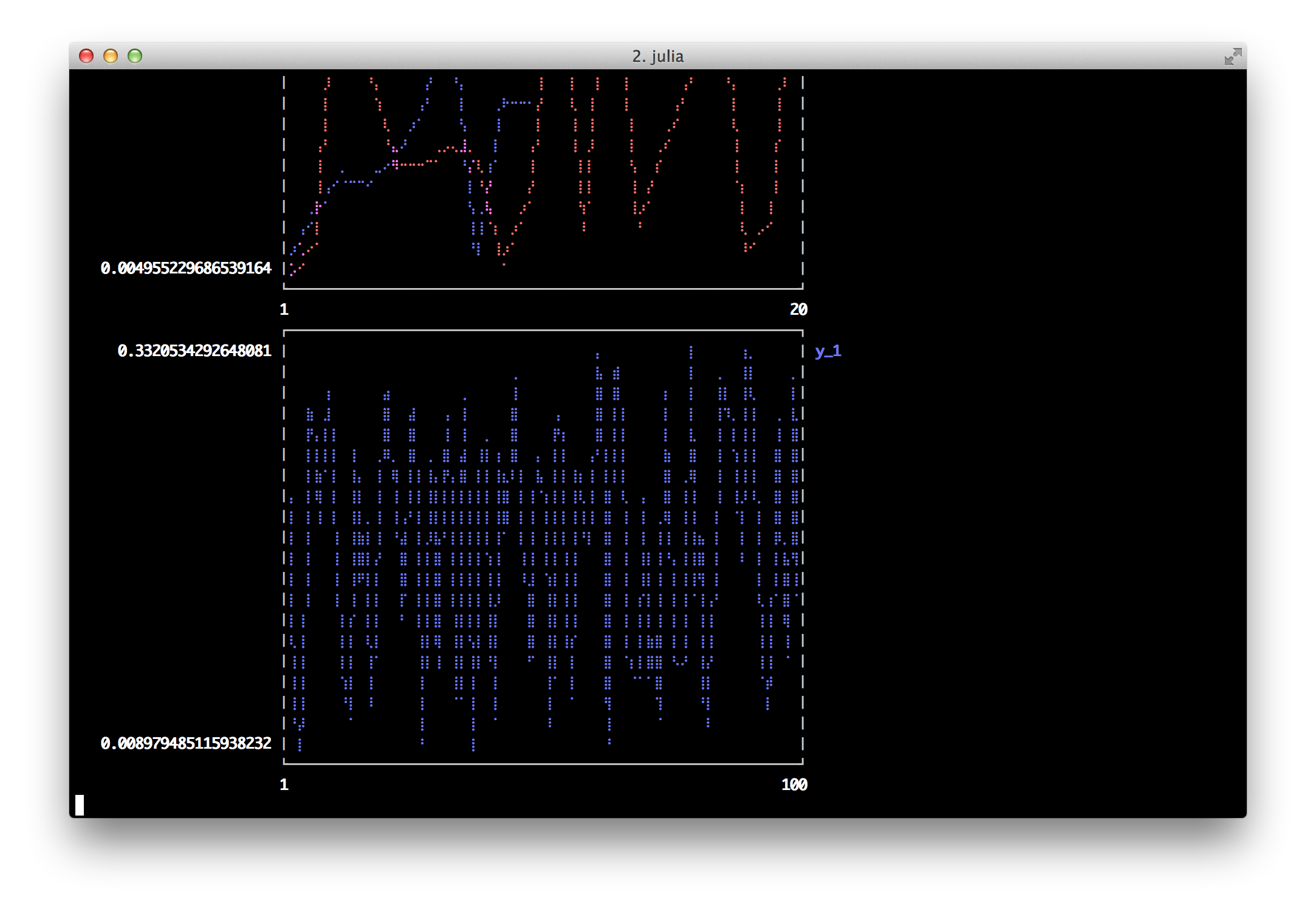Click the x-axis label 20
Screen dimensions: 1316x914
pyautogui.click(x=798, y=309)
